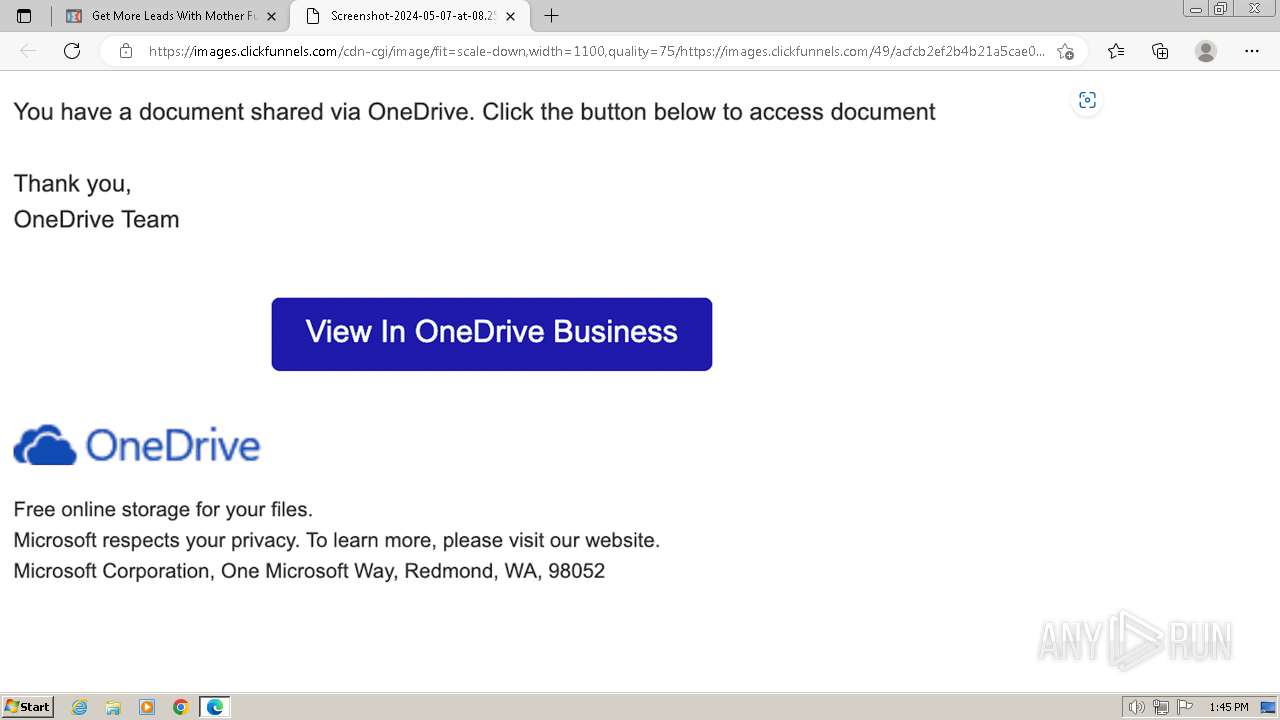Minimize the Edge browser window
This screenshot has width=1280, height=720.
[x=1196, y=9]
